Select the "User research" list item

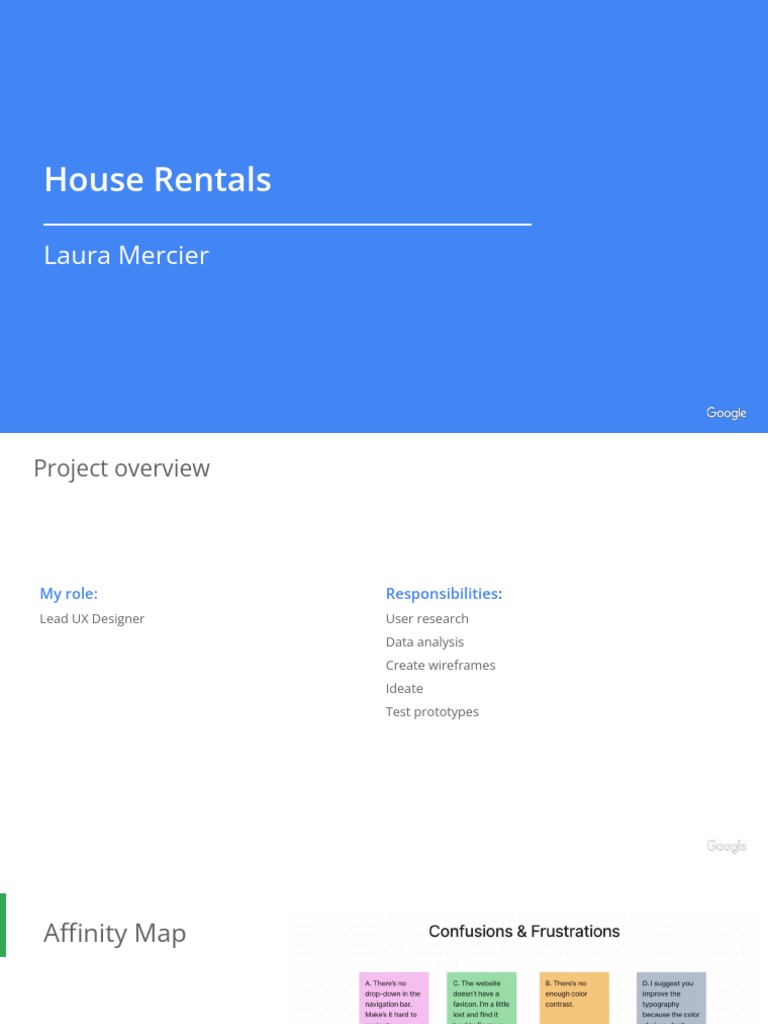click(427, 618)
